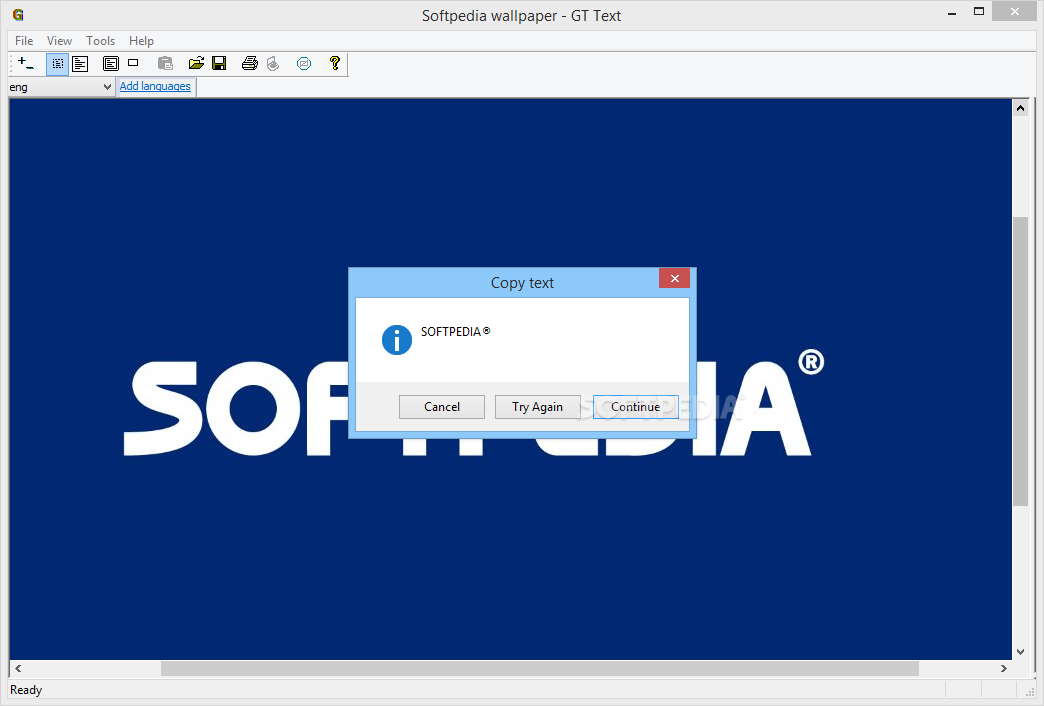1044x706 pixels.
Task: Select the dotted selection-area capture tool
Action: [x=57, y=64]
